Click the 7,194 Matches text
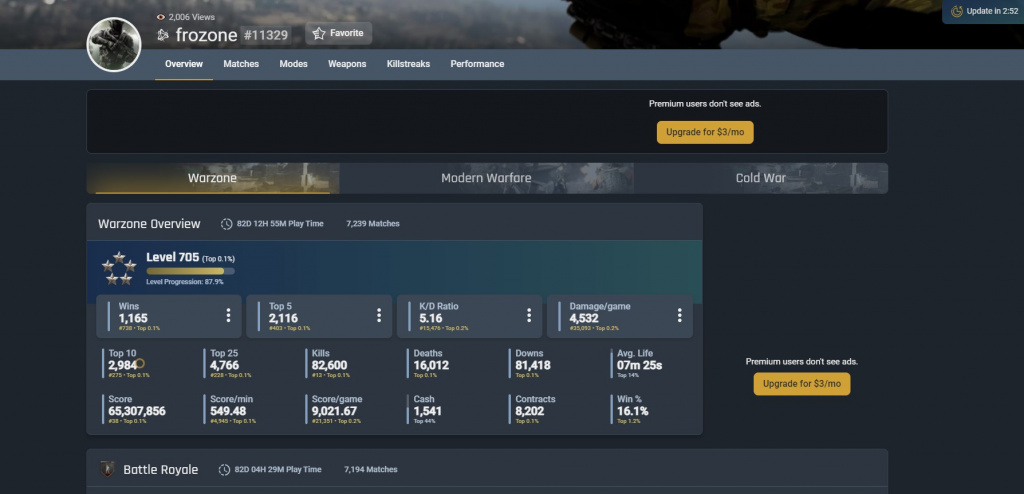This screenshot has height=494, width=1024. pyautogui.click(x=370, y=470)
